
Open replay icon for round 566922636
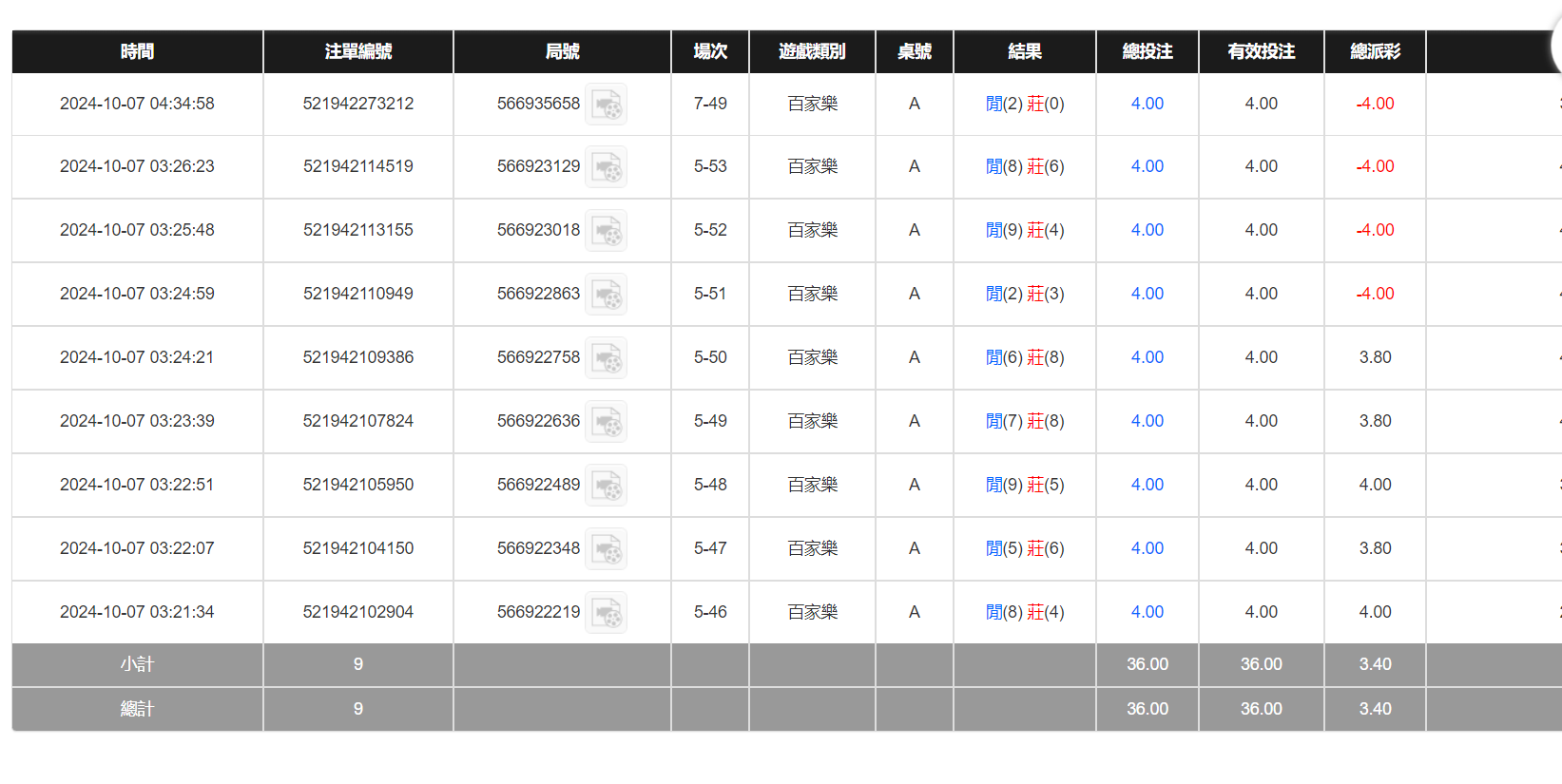[606, 422]
